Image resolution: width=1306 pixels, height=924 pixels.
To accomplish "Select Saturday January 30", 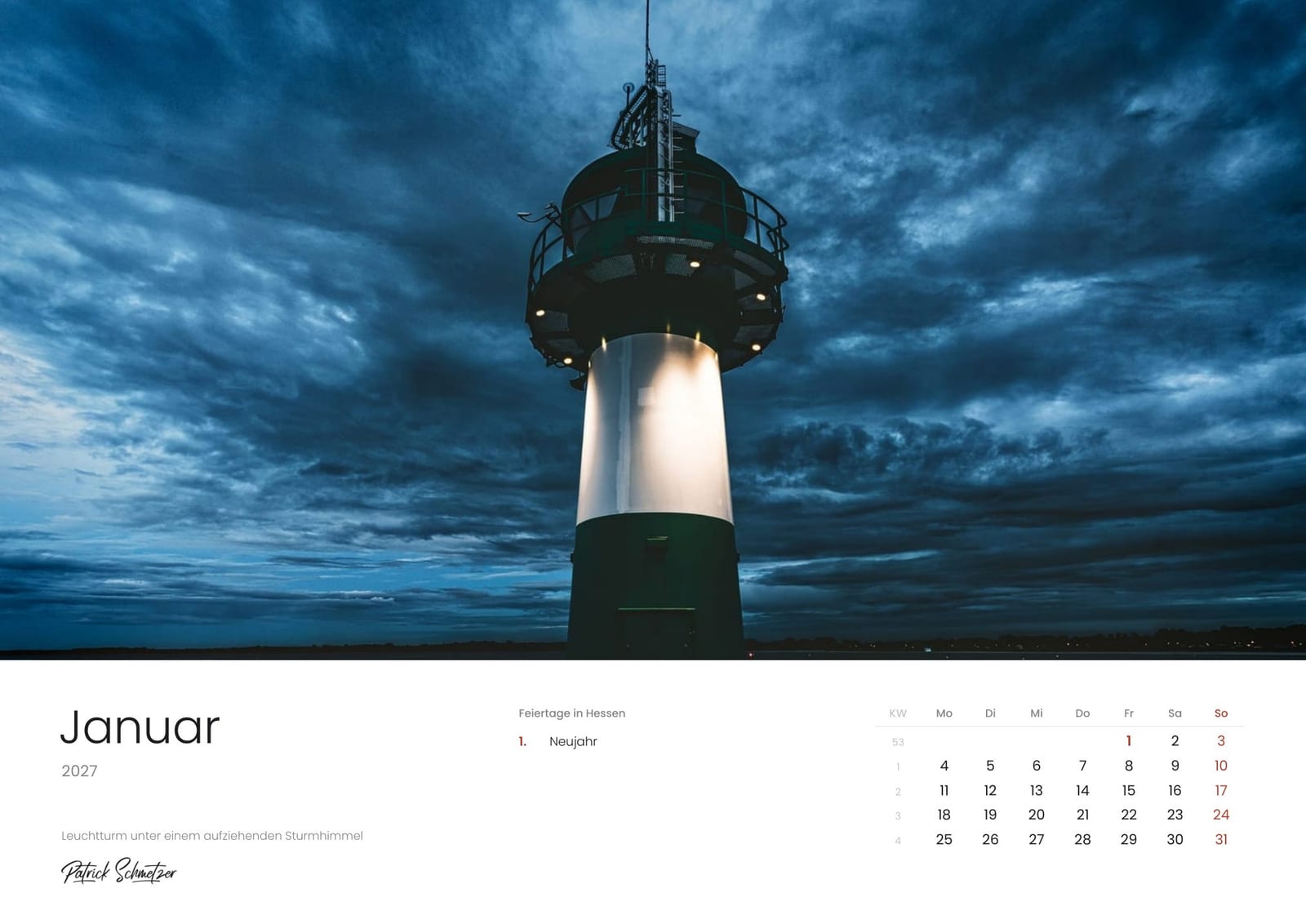I will 1175,839.
